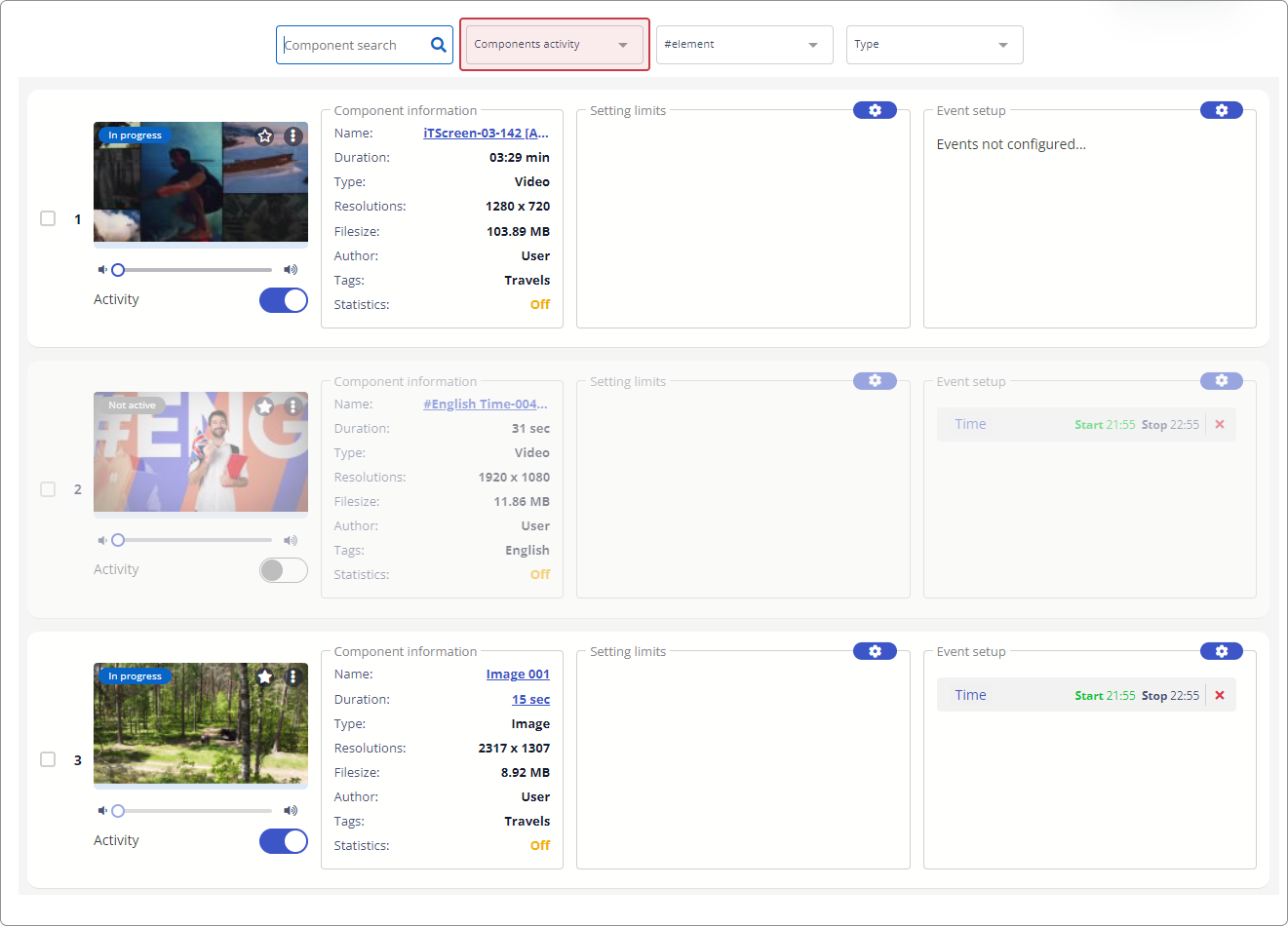Click the Image 001 name link

click(518, 675)
